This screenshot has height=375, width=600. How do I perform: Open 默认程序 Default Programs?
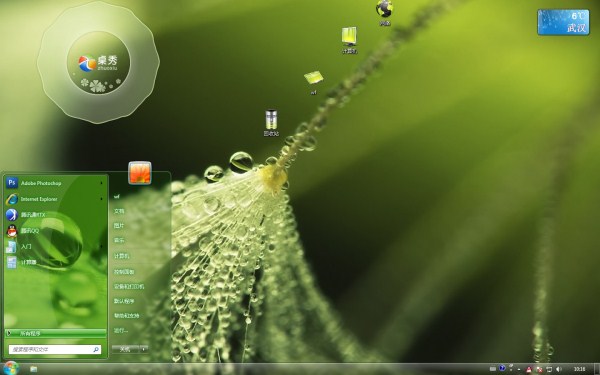click(124, 301)
